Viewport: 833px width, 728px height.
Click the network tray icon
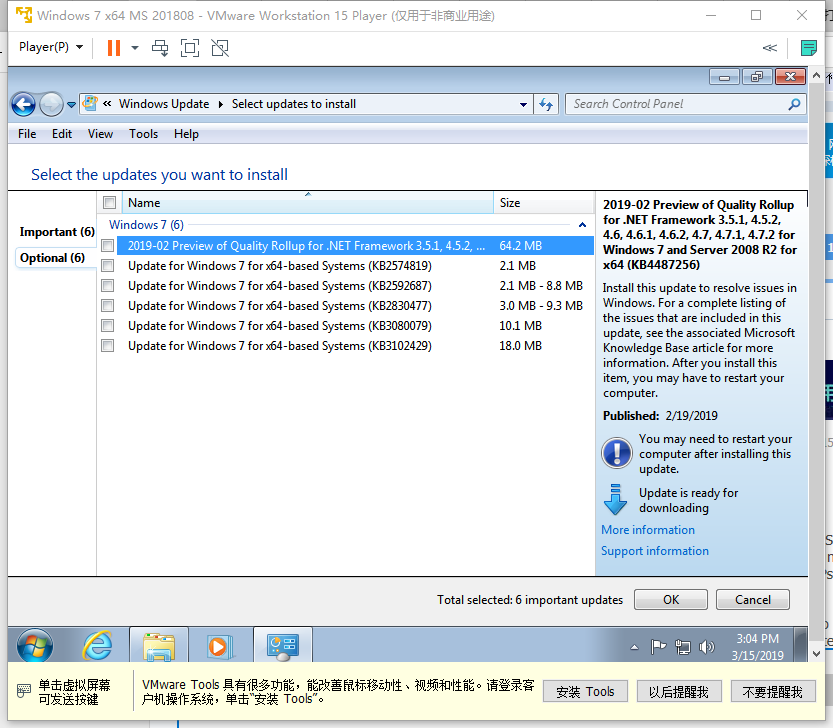tap(683, 647)
